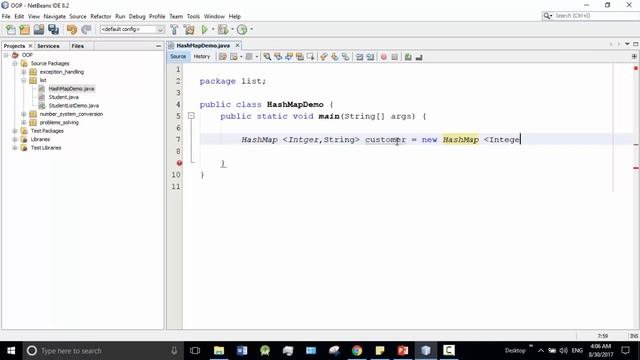Click the error marker on line 9
The width and height of the screenshot is (640, 360).
point(179,163)
